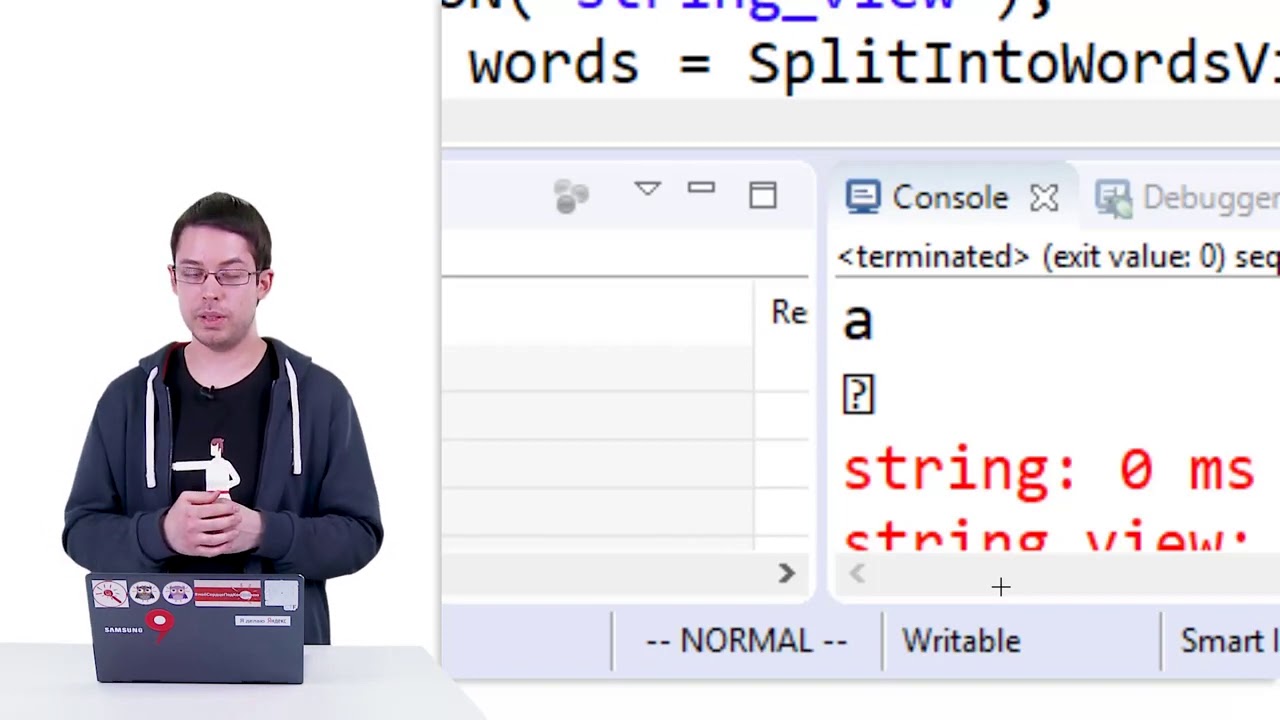The image size is (1280, 720).
Task: Click the 'string_view:' console output line
Action: point(1046,537)
